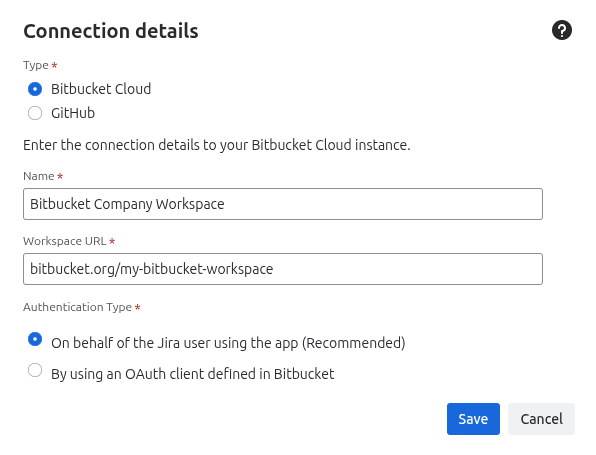Choose the GitHub connection type
The image size is (596, 455).
pos(35,113)
